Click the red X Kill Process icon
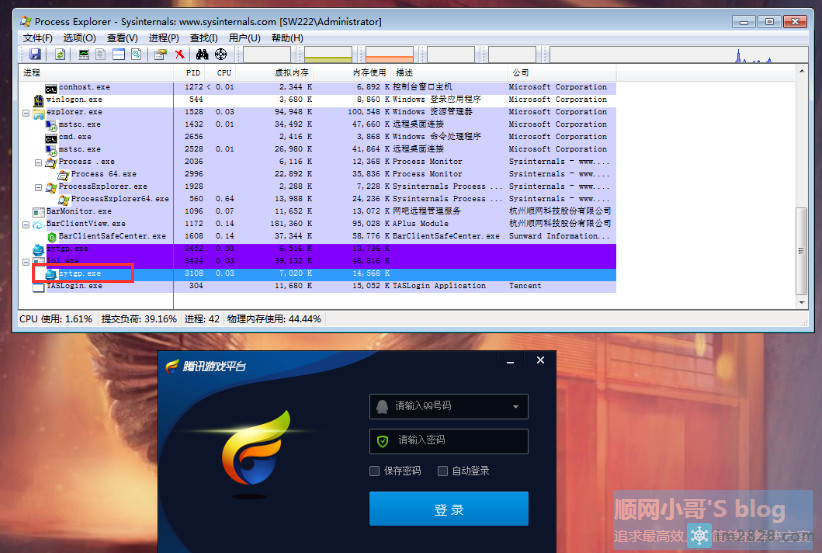This screenshot has width=822, height=553. coord(179,54)
